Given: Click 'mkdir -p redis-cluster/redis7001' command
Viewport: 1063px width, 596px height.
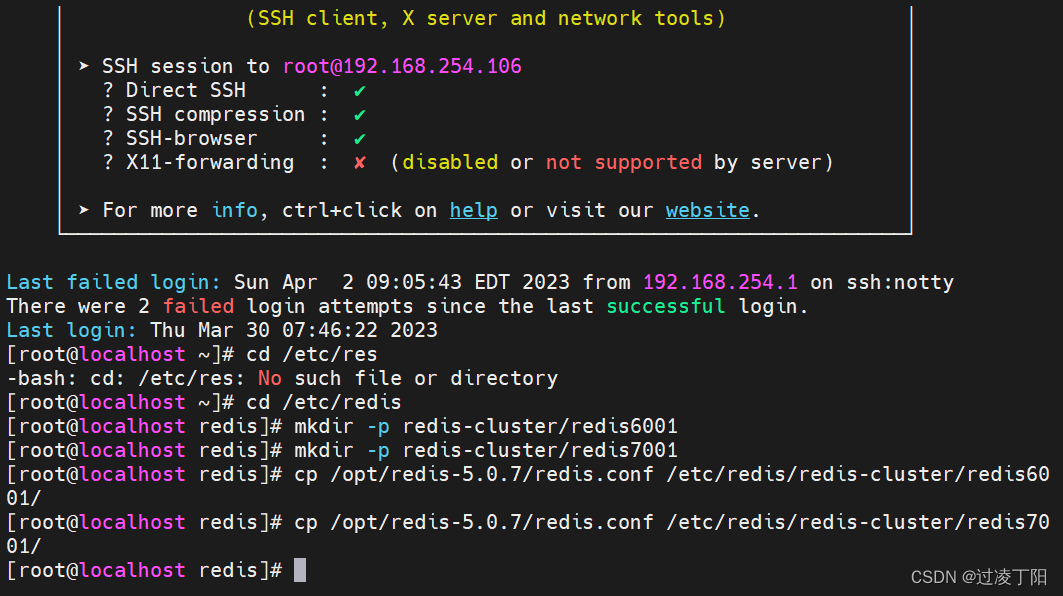Looking at the screenshot, I should point(485,450).
